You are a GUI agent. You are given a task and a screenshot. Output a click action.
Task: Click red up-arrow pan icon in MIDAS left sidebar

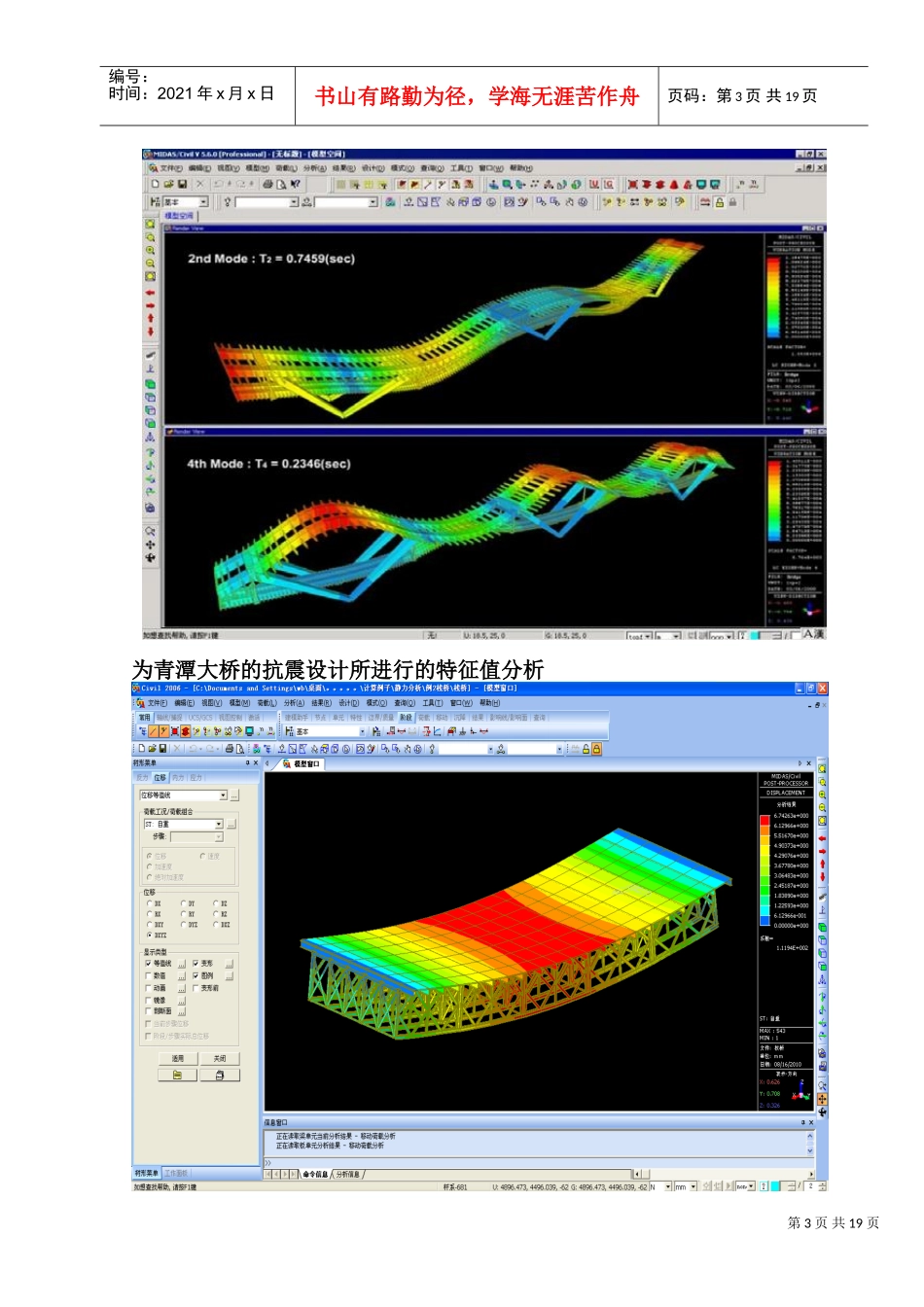[x=150, y=317]
